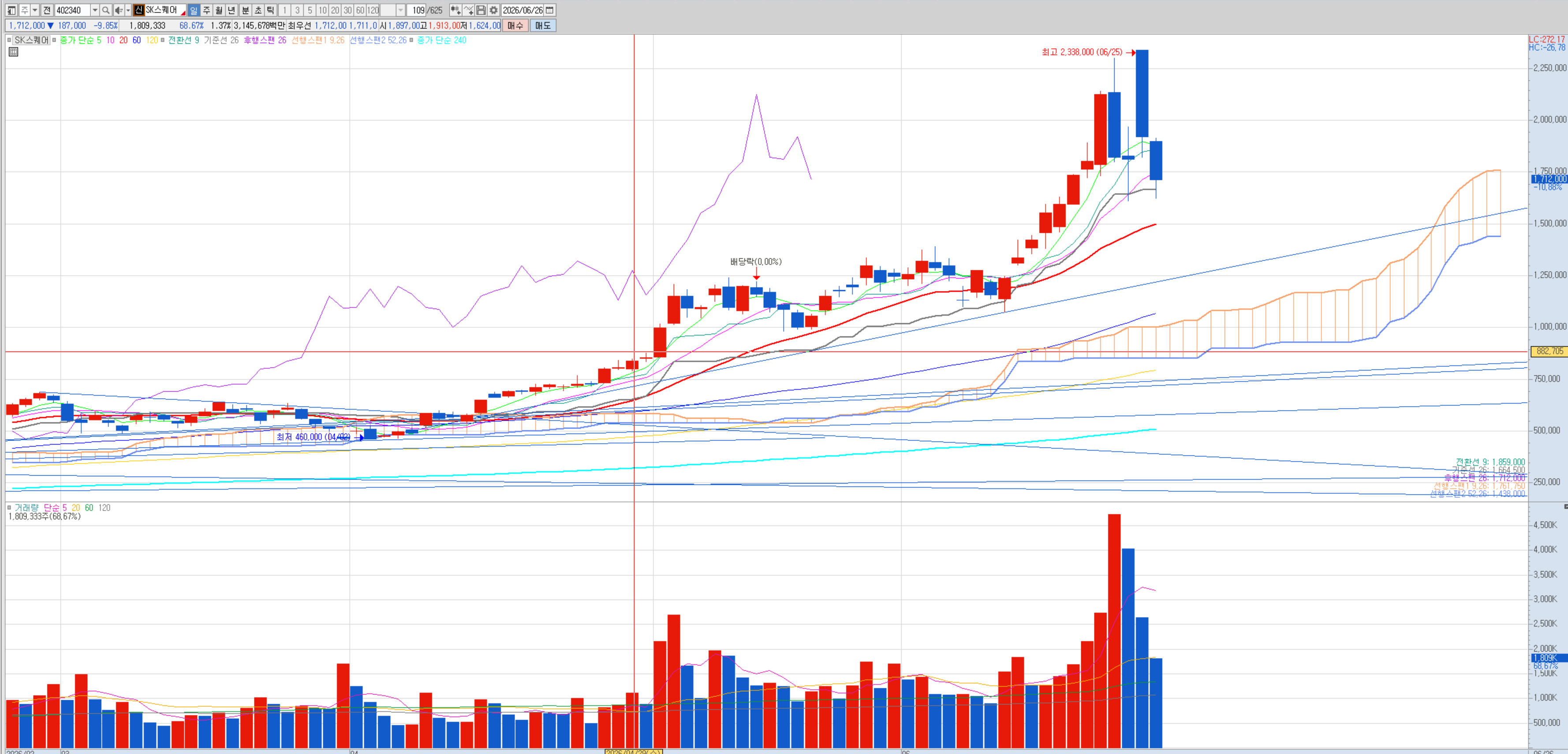Click the data table grid icon under SK스퀘어
Viewport: 1568px width, 754px height.
click(13, 52)
